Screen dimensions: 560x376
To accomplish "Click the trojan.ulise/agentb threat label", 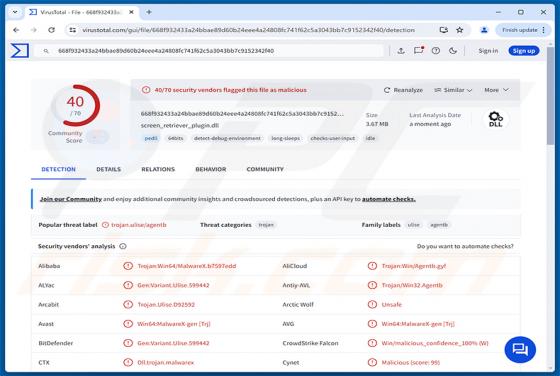I will [139, 225].
